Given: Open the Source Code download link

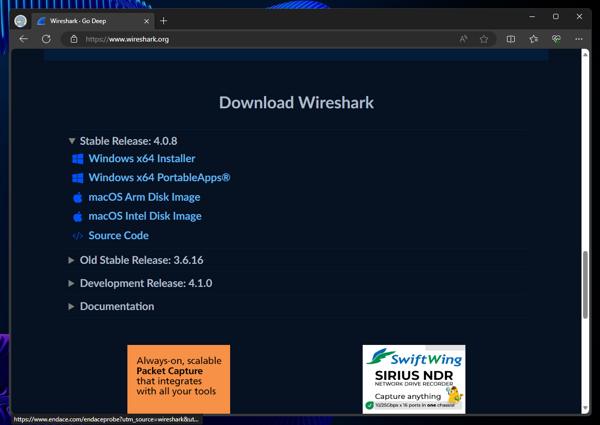Looking at the screenshot, I should click(x=119, y=235).
